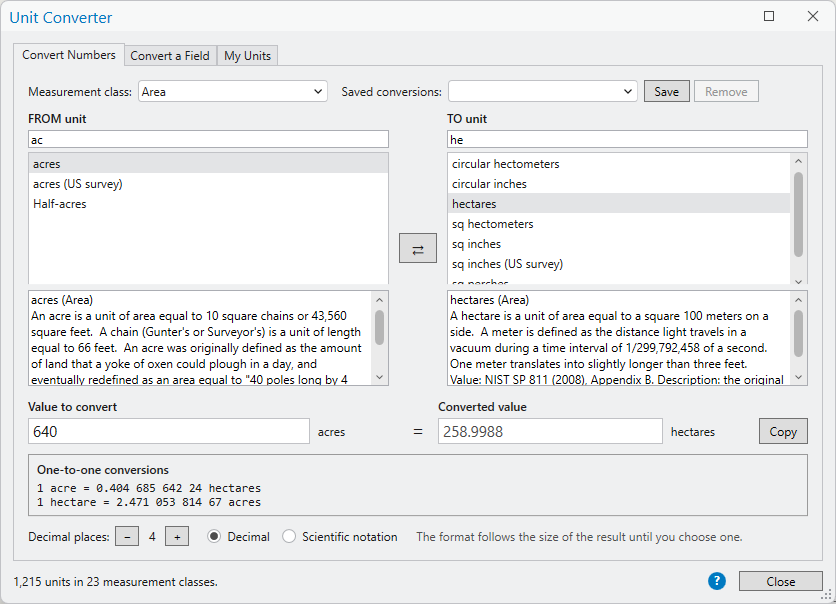Save the current conversion
This screenshot has height=604, width=836.
point(666,91)
